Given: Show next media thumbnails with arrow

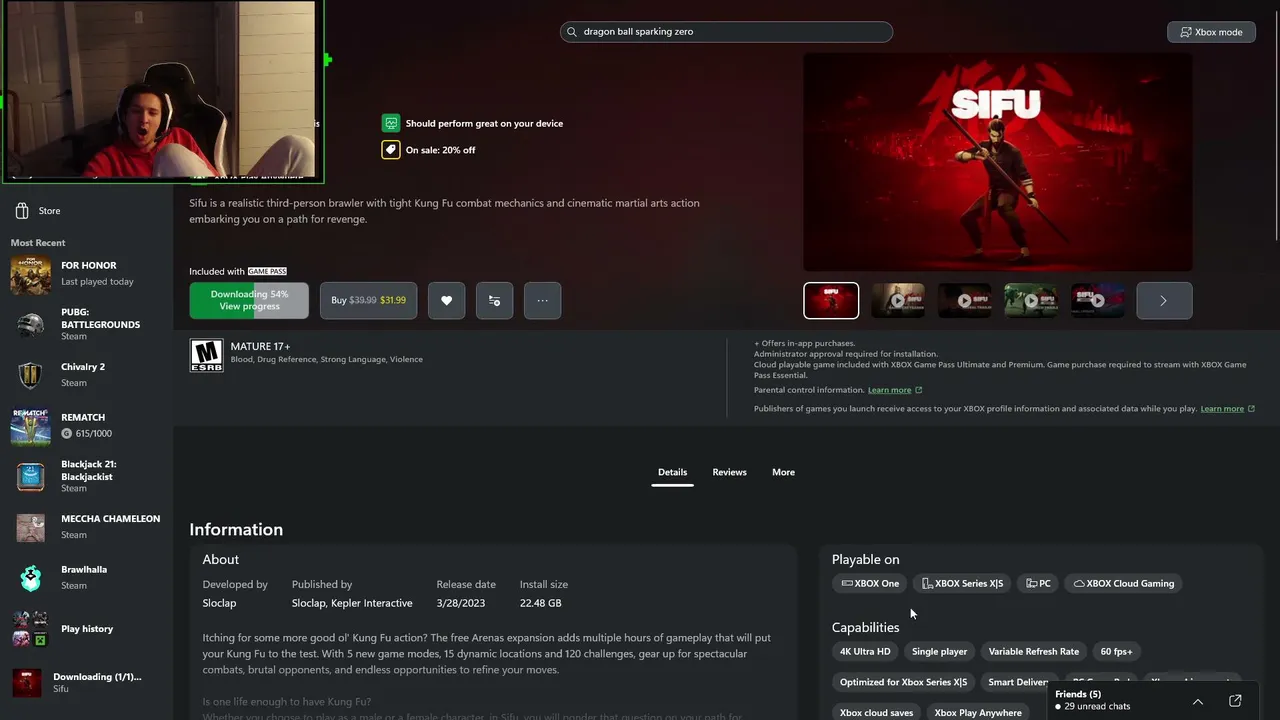Looking at the screenshot, I should pyautogui.click(x=1164, y=300).
